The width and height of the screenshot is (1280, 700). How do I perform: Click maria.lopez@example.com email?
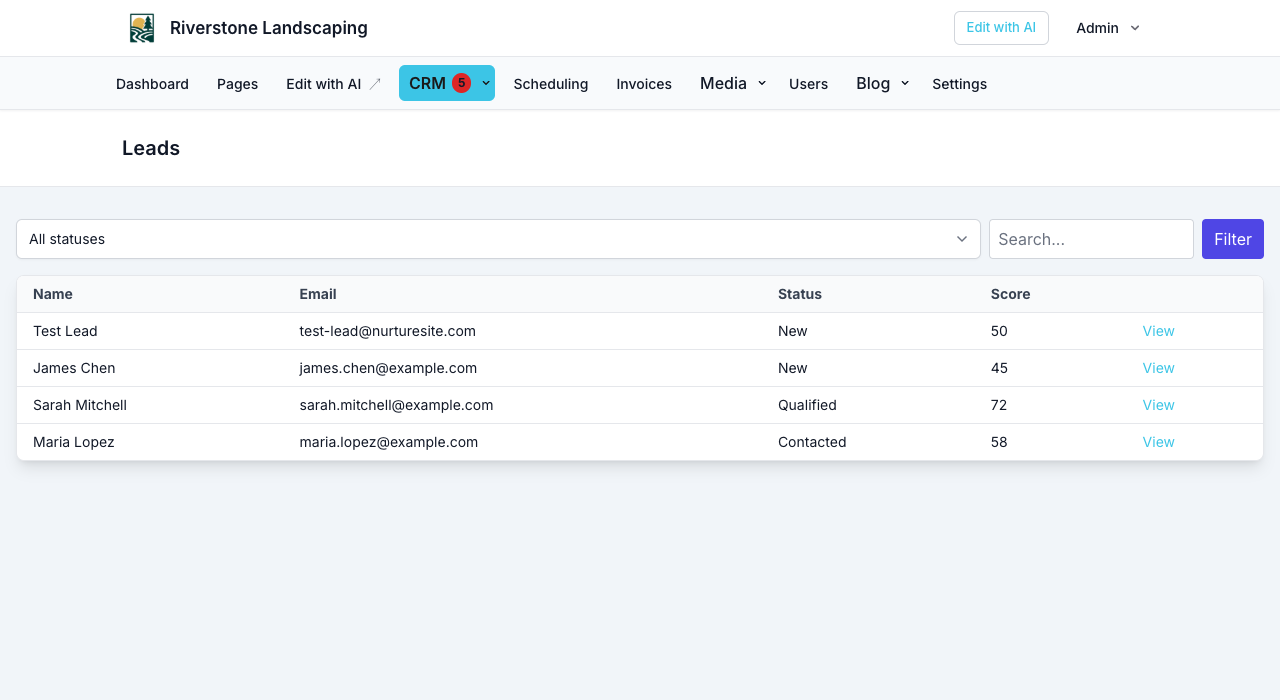point(388,442)
